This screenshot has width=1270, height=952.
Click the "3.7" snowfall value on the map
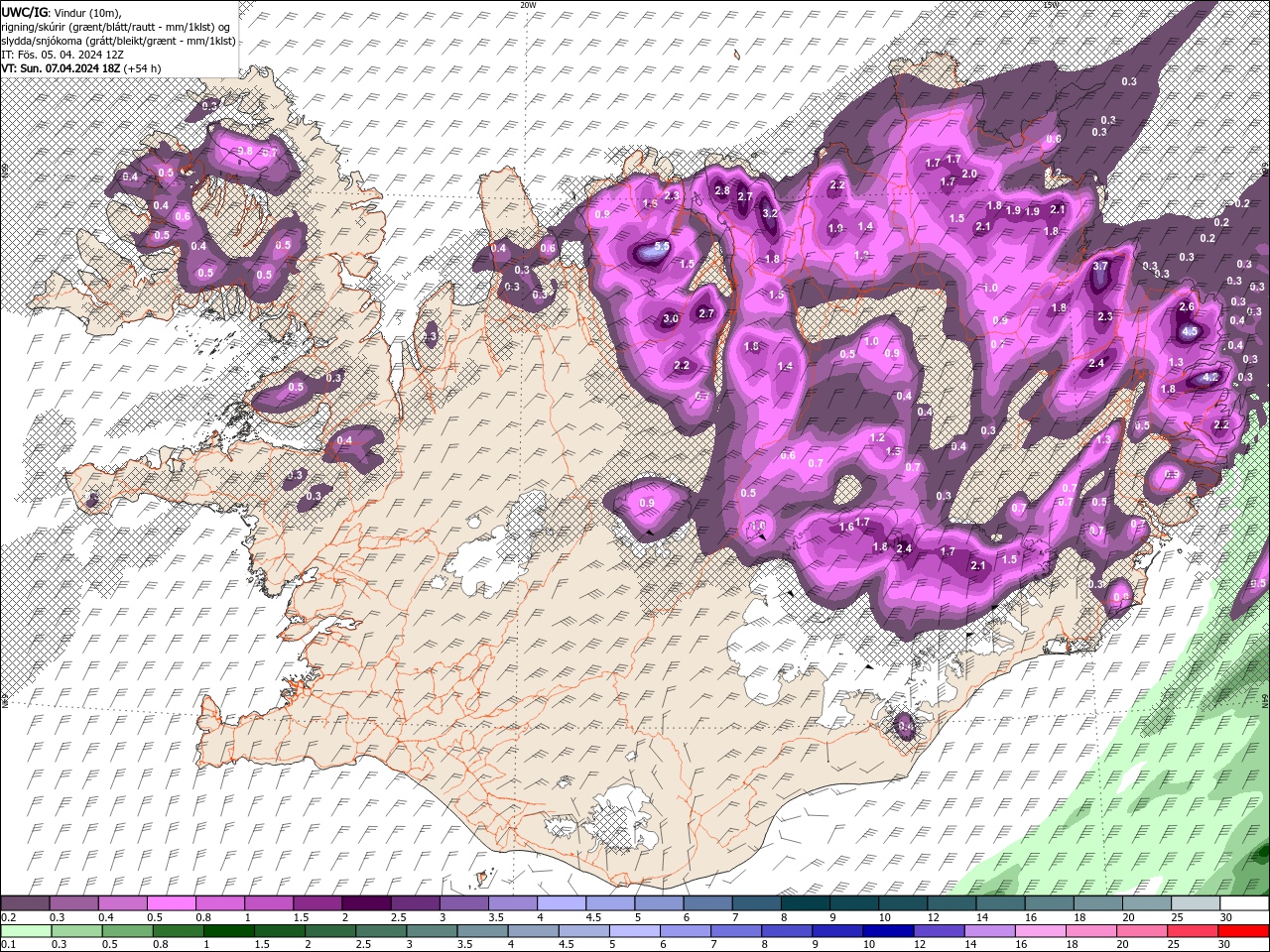(x=1100, y=266)
